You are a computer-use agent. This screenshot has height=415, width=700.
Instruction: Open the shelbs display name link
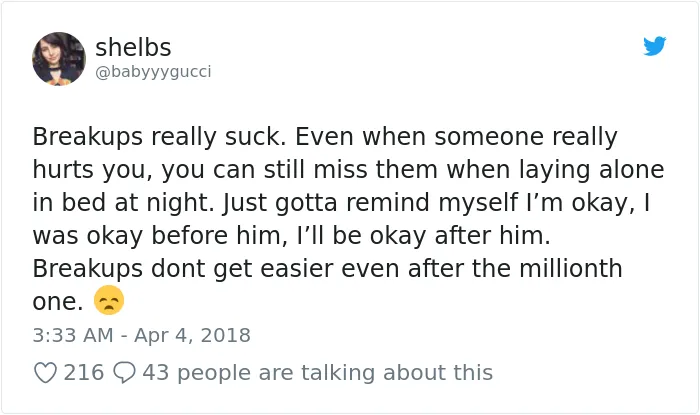pos(133,47)
